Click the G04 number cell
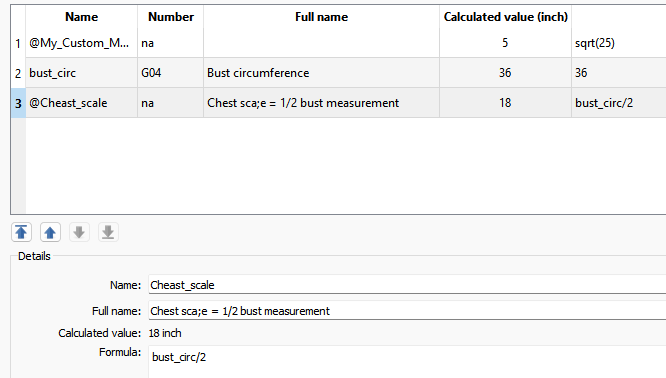The height and width of the screenshot is (378, 666). click(x=171, y=73)
